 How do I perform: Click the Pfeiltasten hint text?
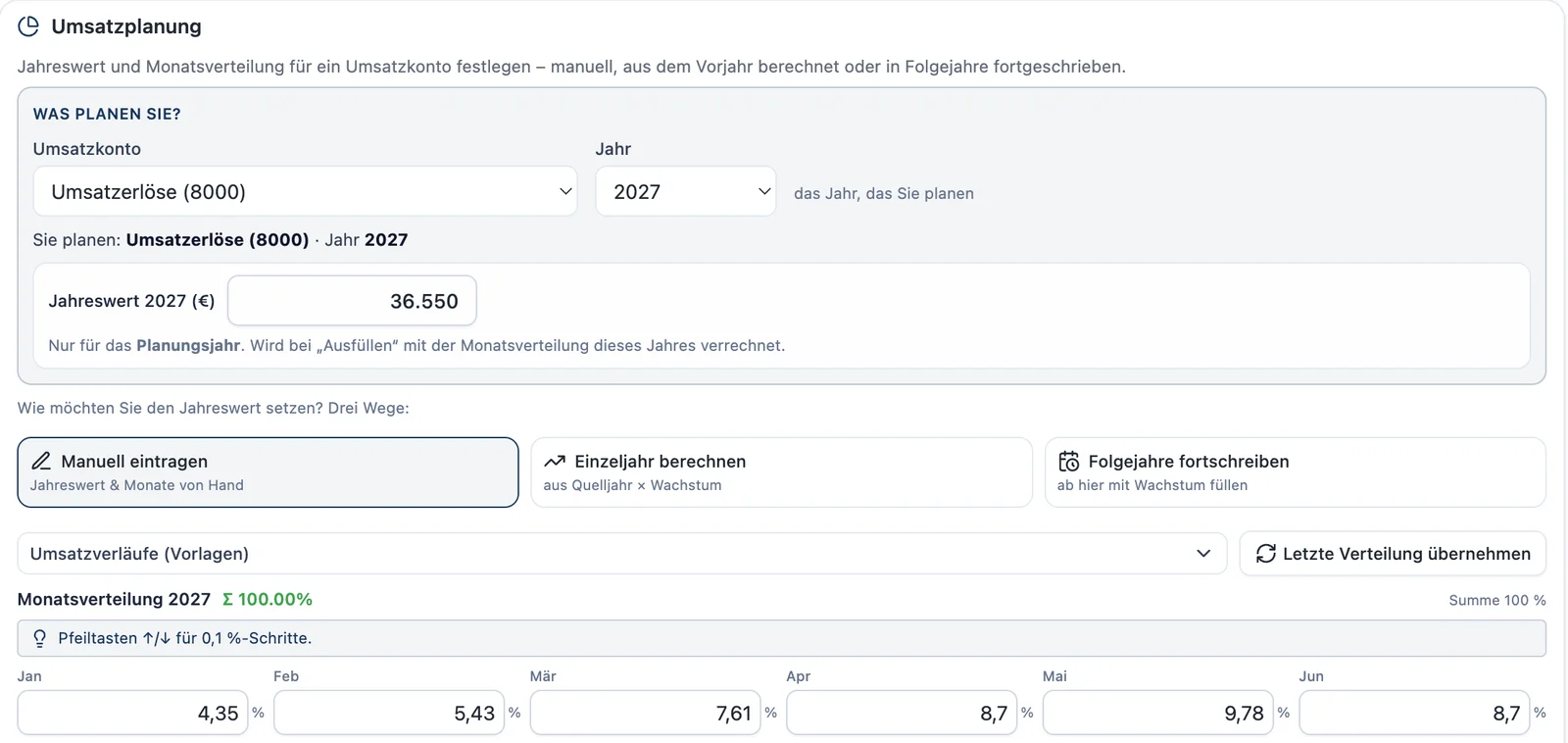(x=185, y=638)
